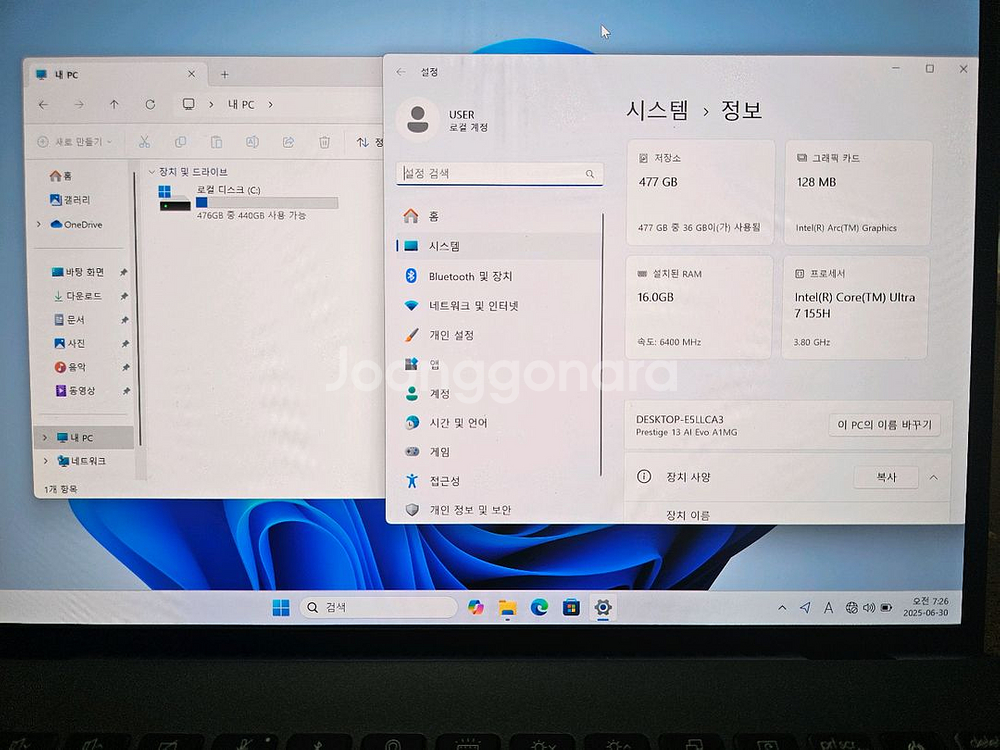Click the 복사 button in 장치 사양
Viewport: 1000px width, 750px height.
point(886,477)
